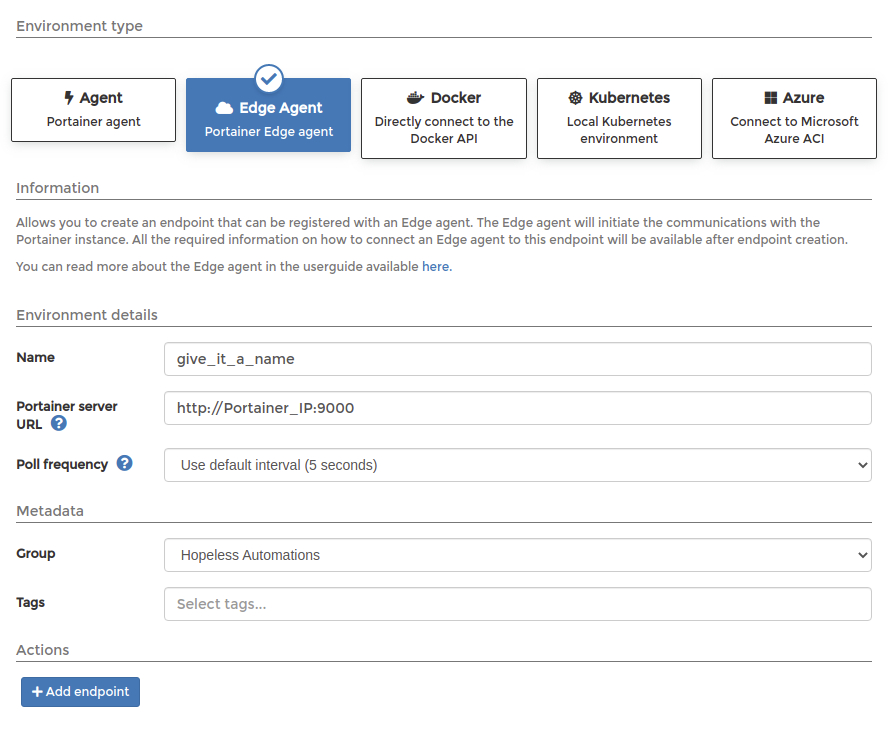Click the Kubernetes wheel icon
The image size is (888, 736).
pyautogui.click(x=575, y=98)
